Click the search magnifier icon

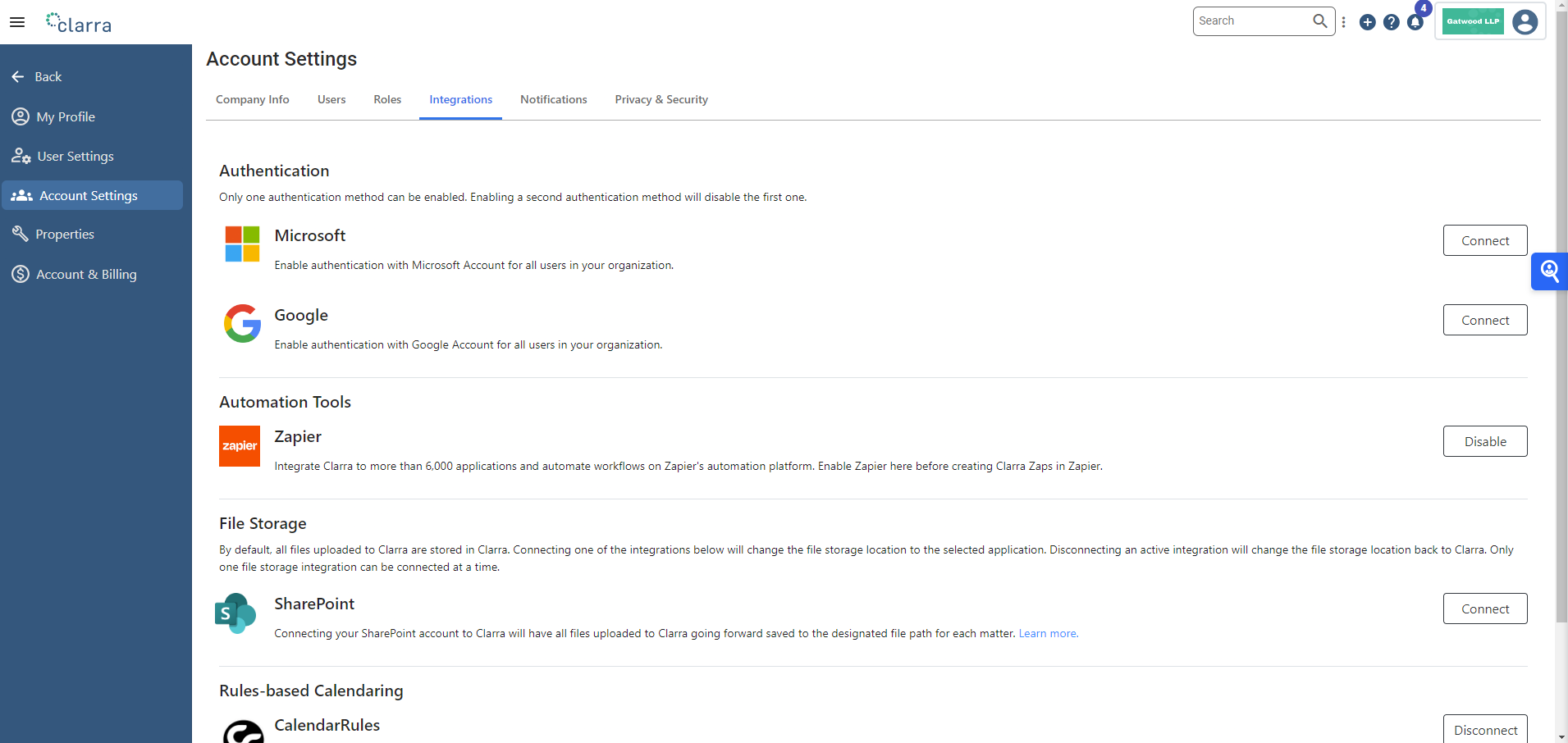pyautogui.click(x=1319, y=21)
